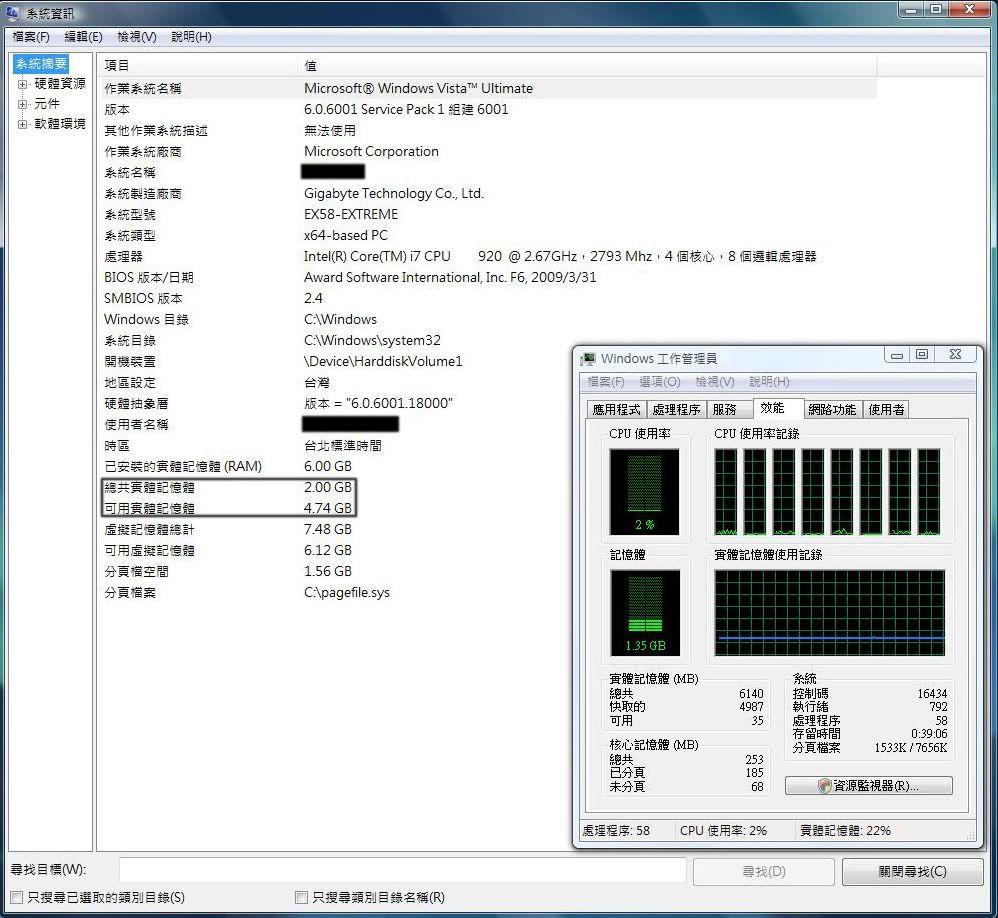Image resolution: width=998 pixels, height=918 pixels.
Task: Click the 值 column header
Action: (587, 66)
